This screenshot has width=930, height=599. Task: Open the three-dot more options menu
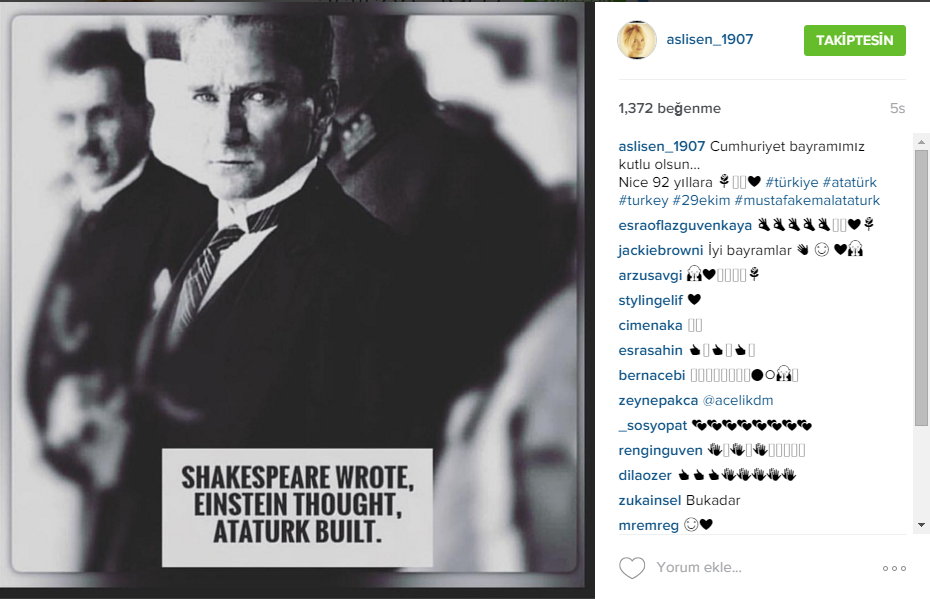(x=893, y=568)
